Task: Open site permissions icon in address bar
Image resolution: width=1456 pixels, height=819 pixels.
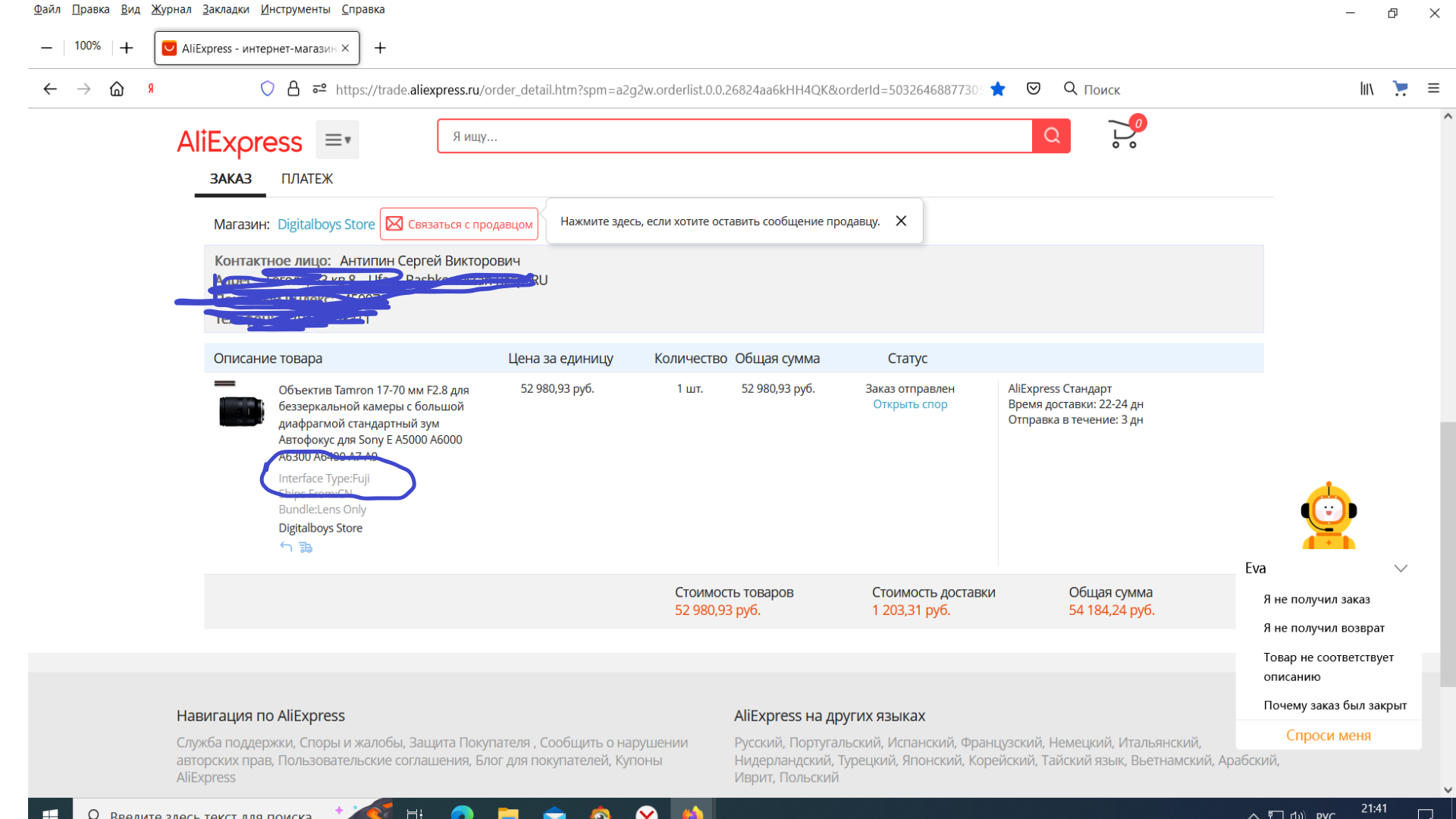Action: coord(319,89)
